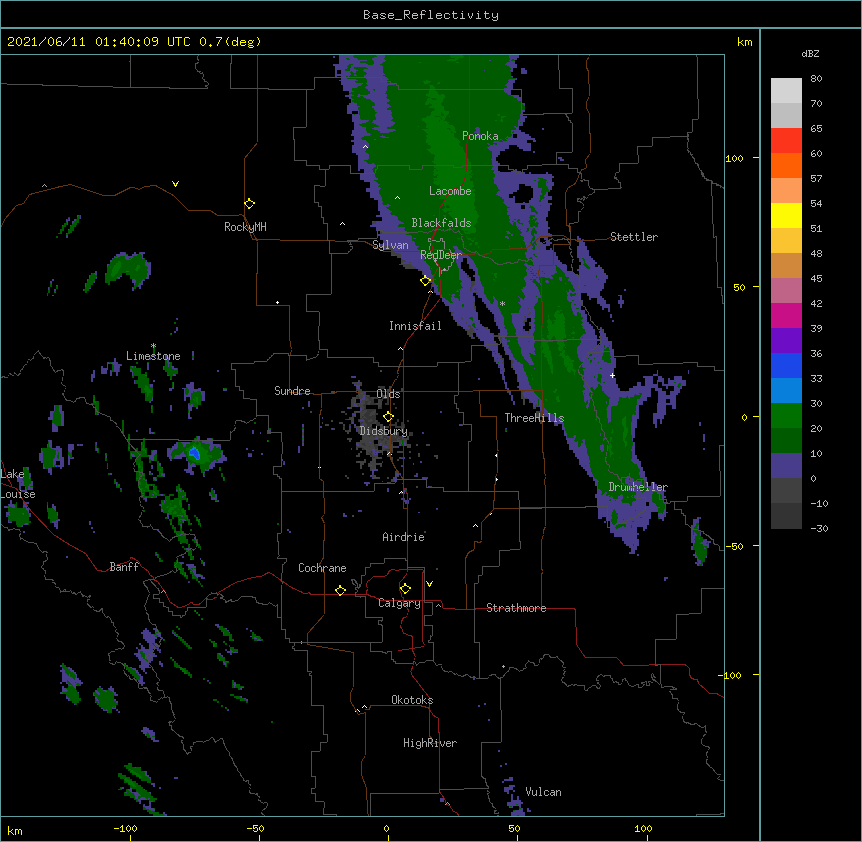This screenshot has width=862, height=842.
Task: Click the blue storm cell core east of Lake Louise
Action: click(194, 453)
